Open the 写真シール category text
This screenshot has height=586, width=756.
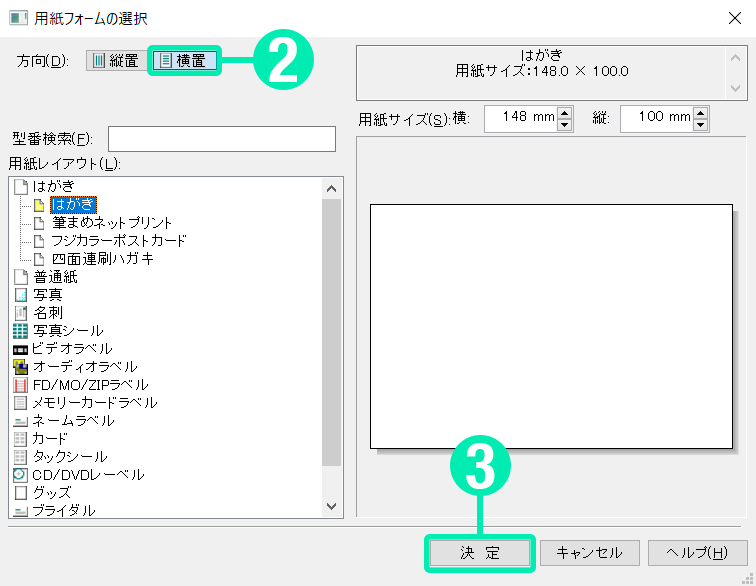[x=68, y=331]
